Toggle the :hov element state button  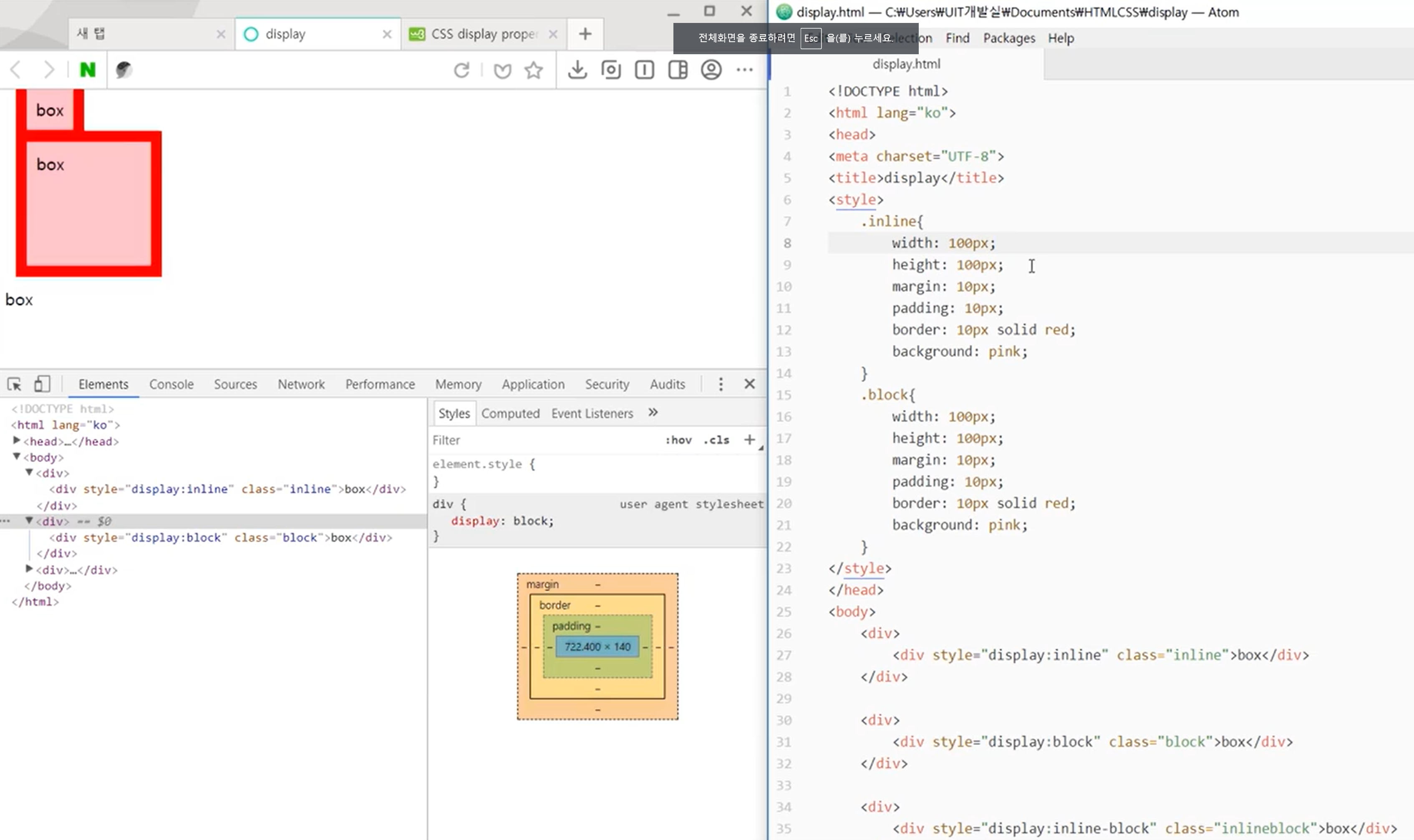point(678,440)
